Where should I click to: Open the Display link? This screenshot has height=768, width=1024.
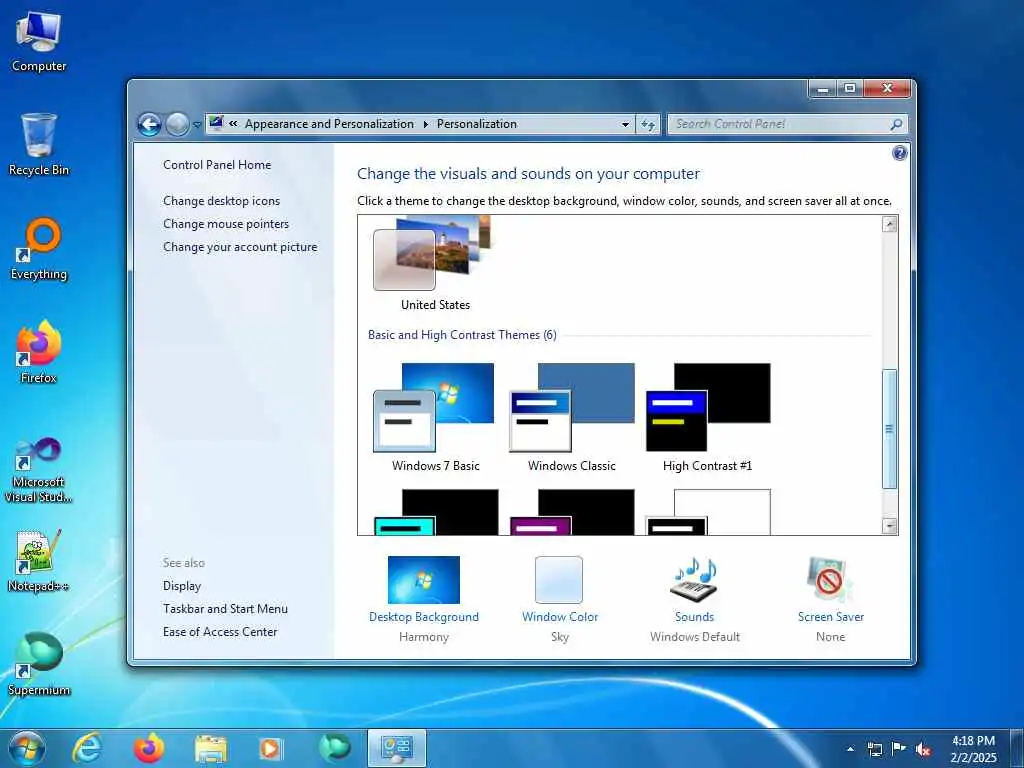182,586
